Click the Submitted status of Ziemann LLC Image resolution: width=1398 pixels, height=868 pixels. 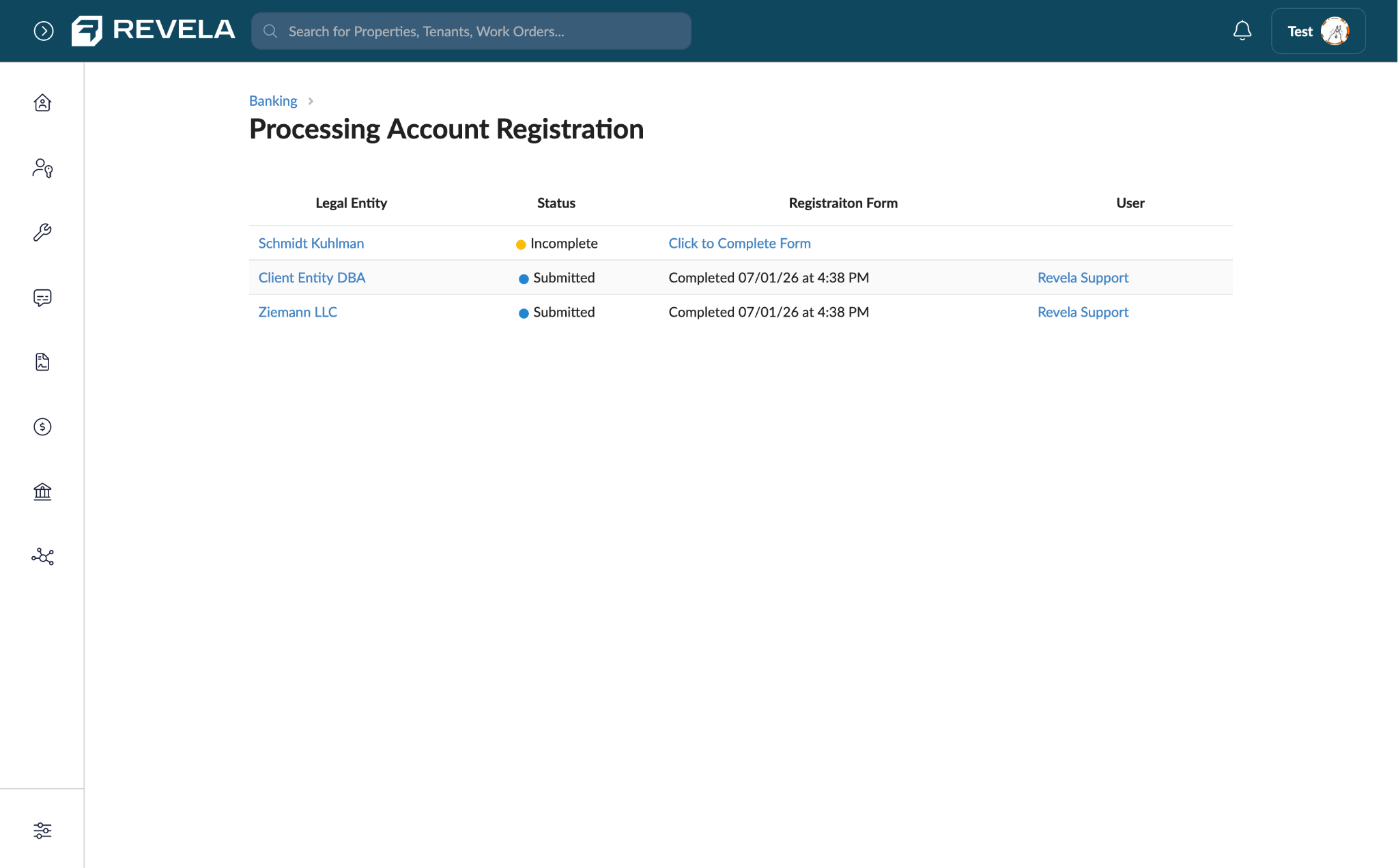click(556, 312)
